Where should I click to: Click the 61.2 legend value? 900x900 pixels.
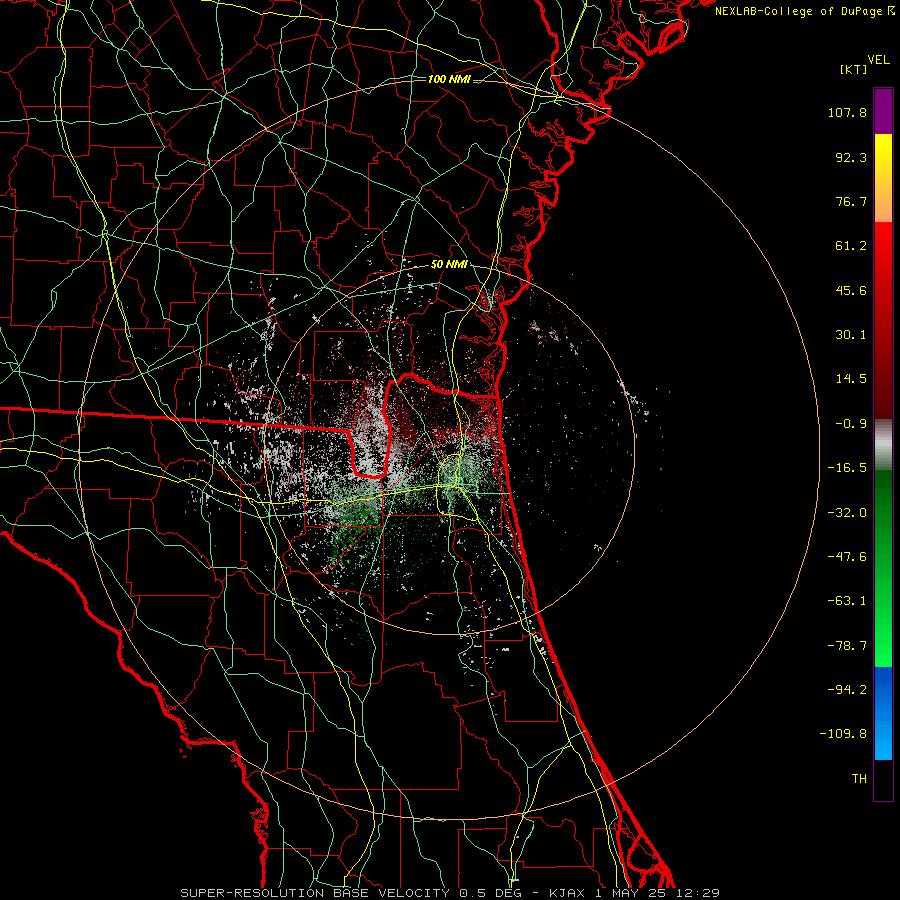[851, 246]
